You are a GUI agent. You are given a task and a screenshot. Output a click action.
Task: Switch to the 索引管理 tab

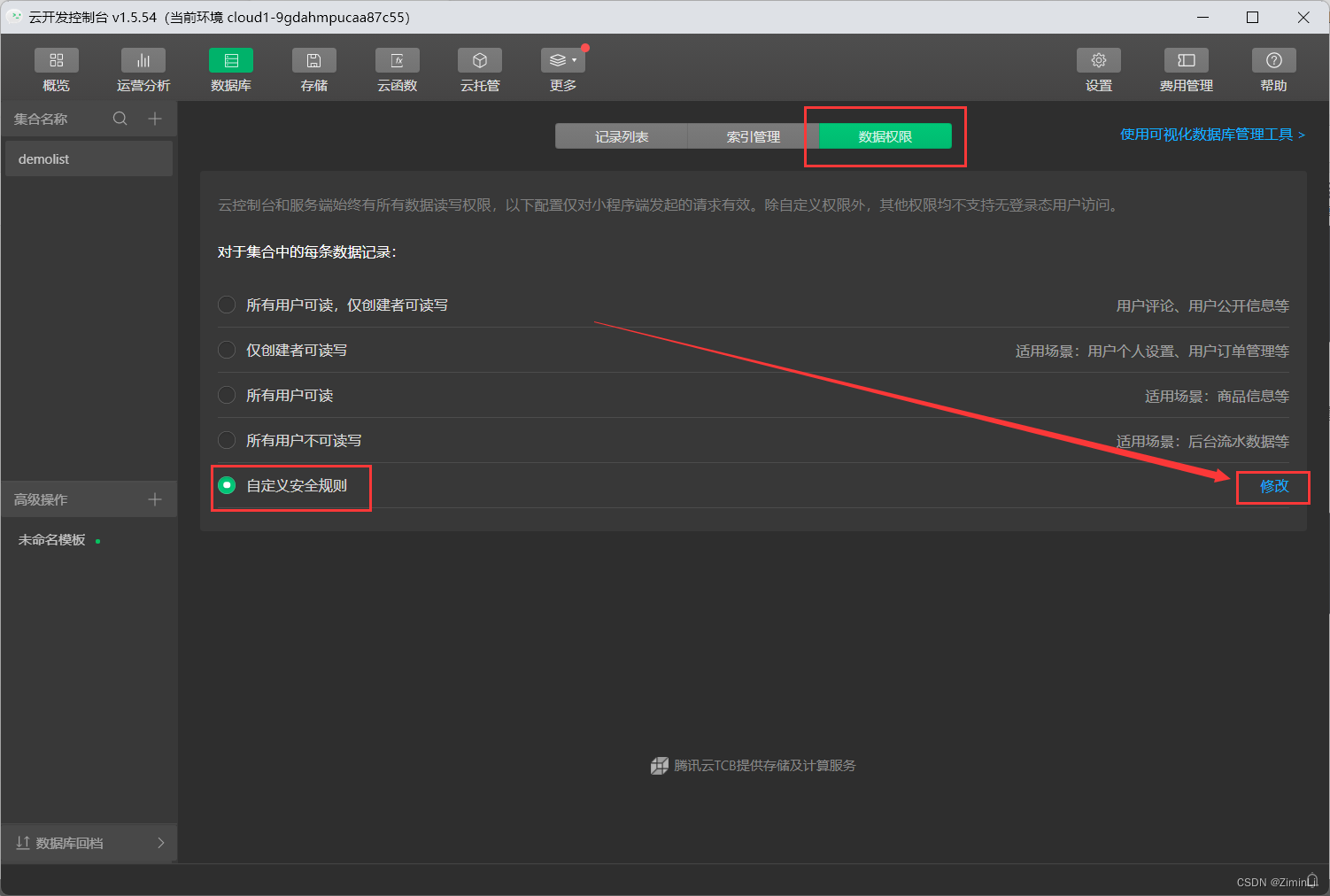tap(754, 136)
